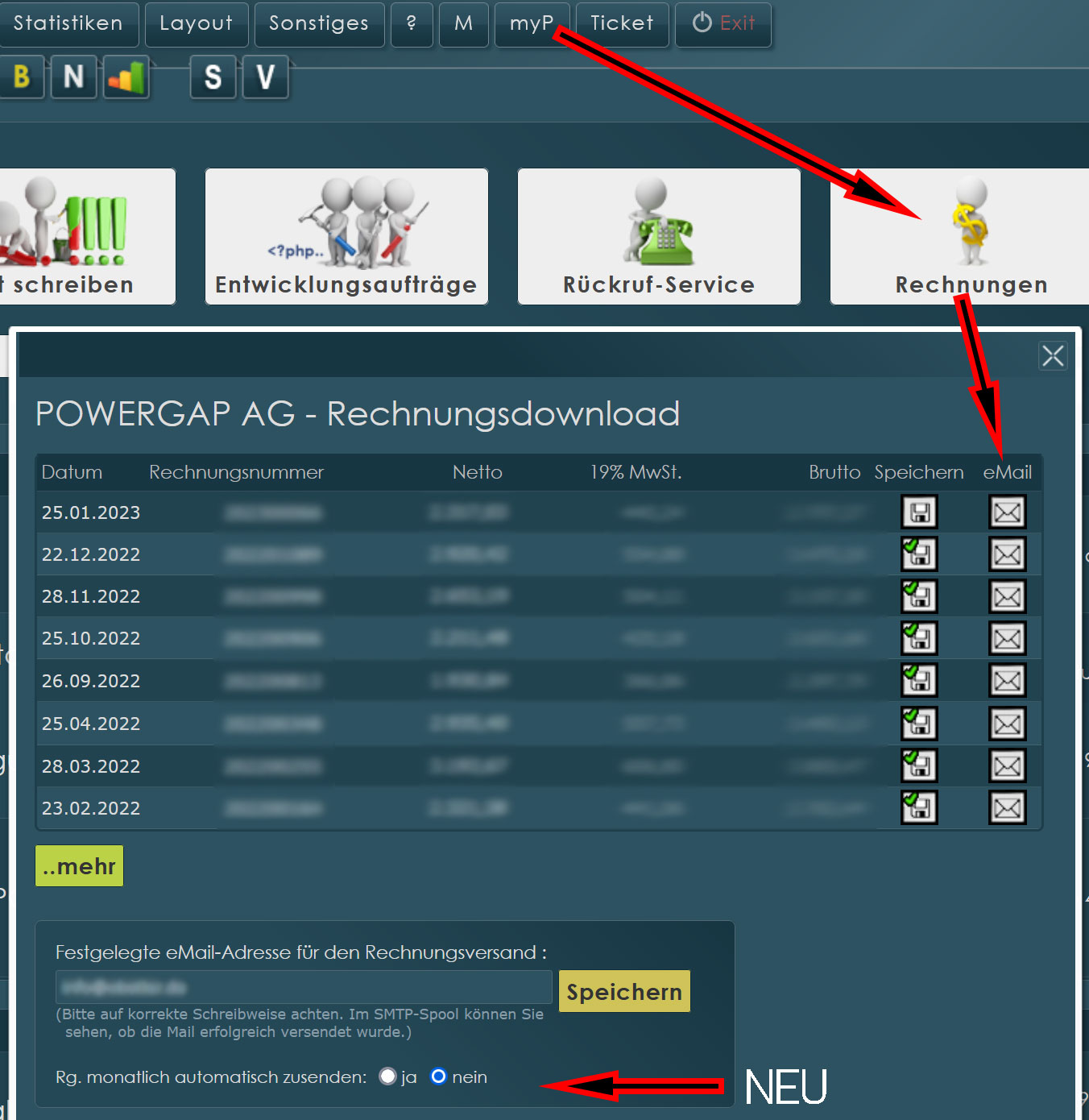Viewport: 1089px width, 1120px height.
Task: Click the 'Rg. monatlich automatisch zusenden' label
Action: 211,1077
